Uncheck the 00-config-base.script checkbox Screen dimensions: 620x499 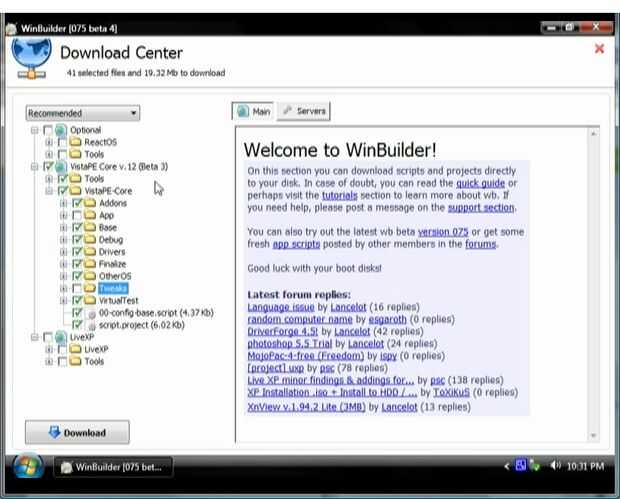click(x=77, y=313)
